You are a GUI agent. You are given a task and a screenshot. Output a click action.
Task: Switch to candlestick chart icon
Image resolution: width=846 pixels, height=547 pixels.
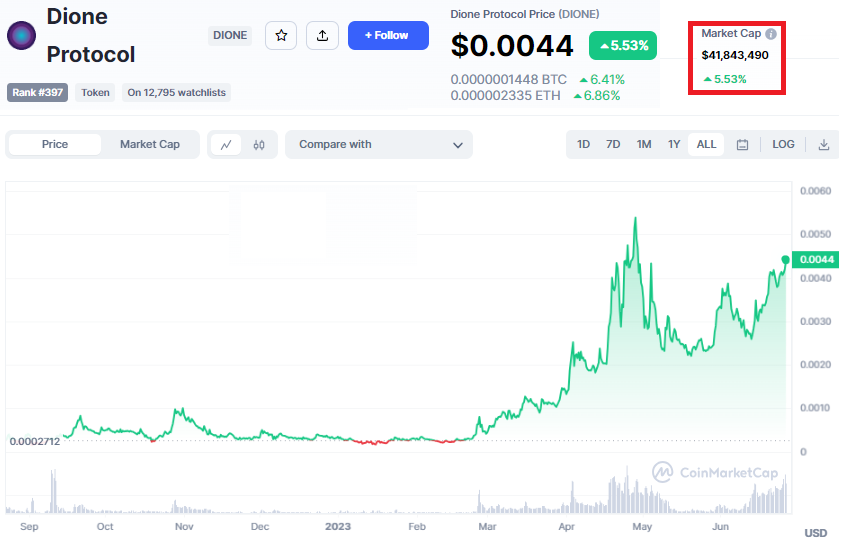coord(259,145)
